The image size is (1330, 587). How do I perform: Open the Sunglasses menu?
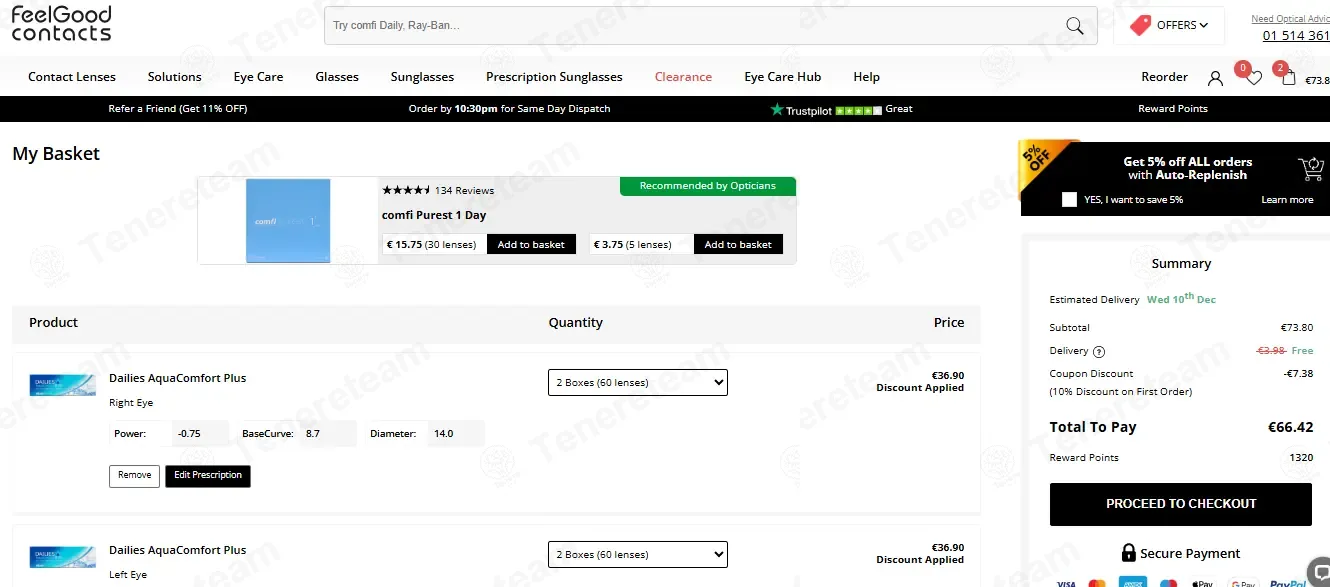click(422, 77)
